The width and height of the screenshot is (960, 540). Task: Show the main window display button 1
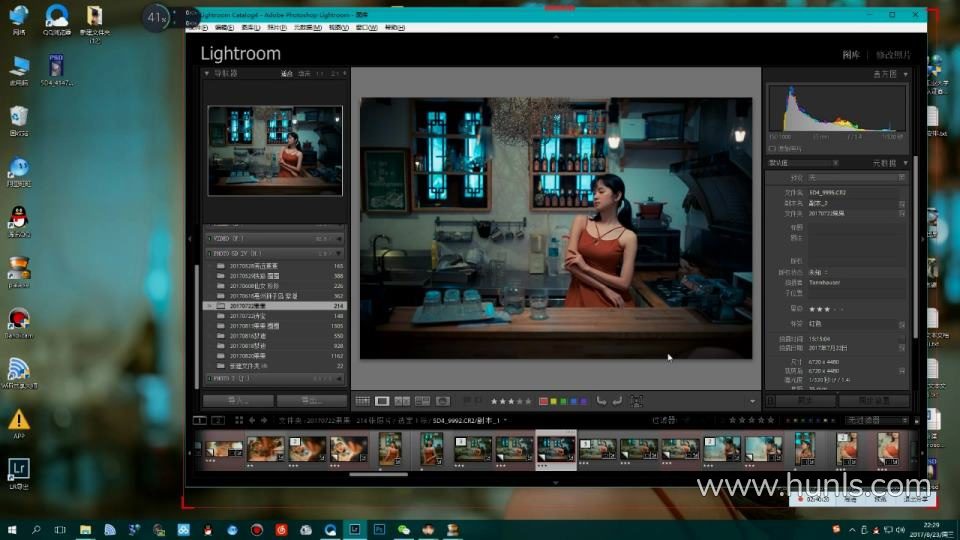(x=200, y=420)
